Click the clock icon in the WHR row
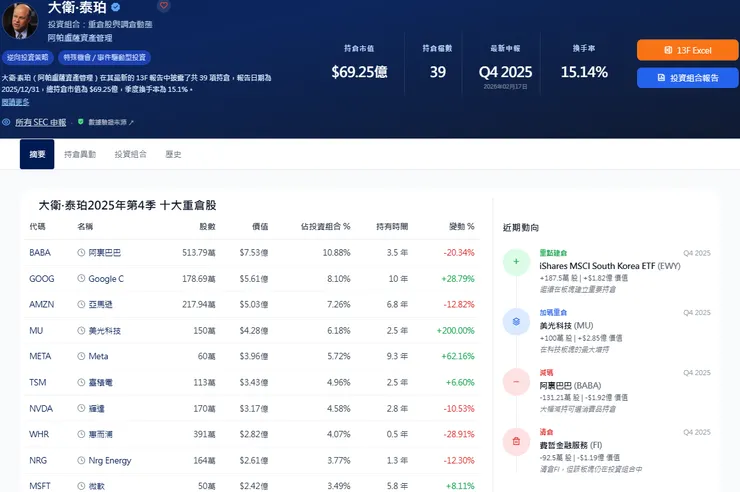The height and width of the screenshot is (492, 740). 81,434
